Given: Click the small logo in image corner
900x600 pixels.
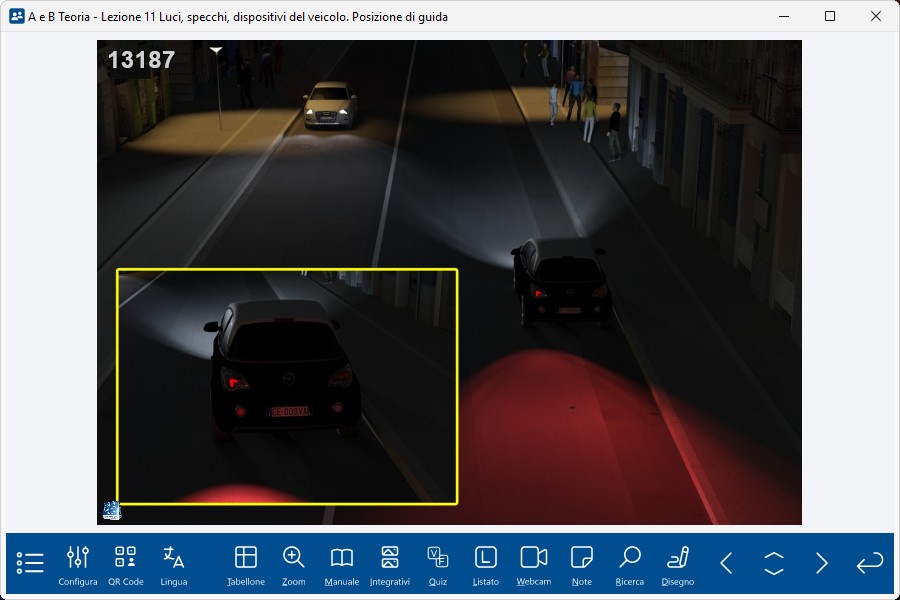Looking at the screenshot, I should [x=112, y=511].
